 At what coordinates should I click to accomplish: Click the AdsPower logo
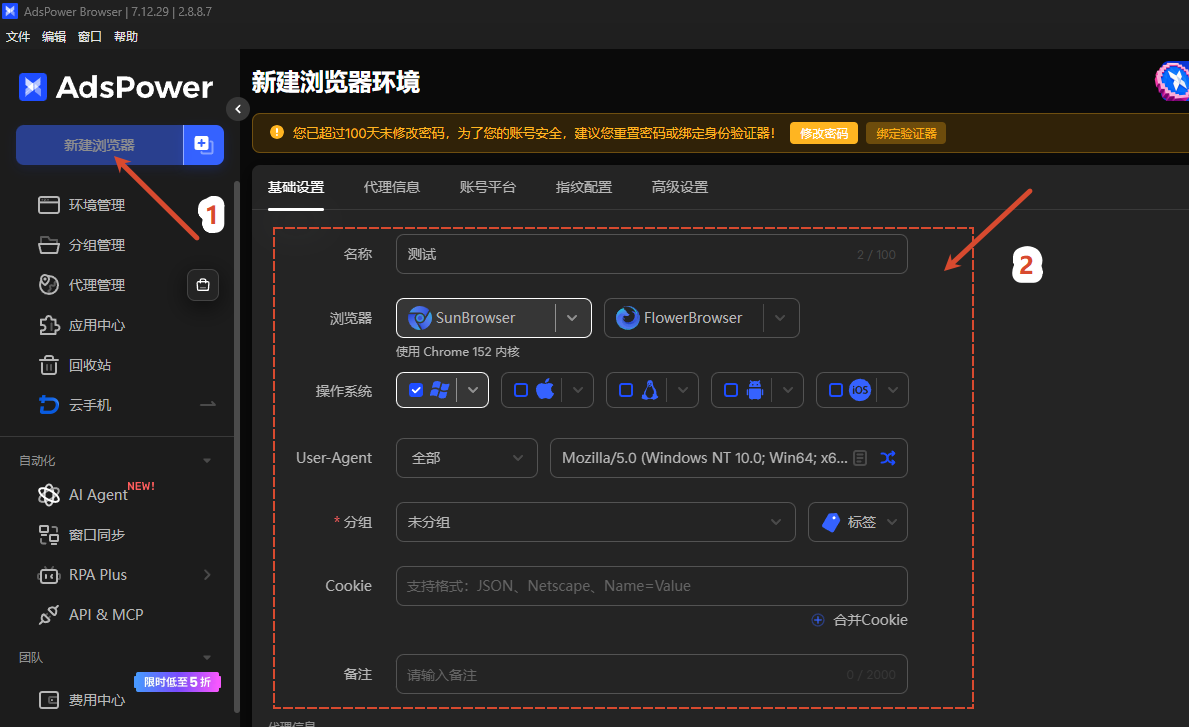(116, 87)
